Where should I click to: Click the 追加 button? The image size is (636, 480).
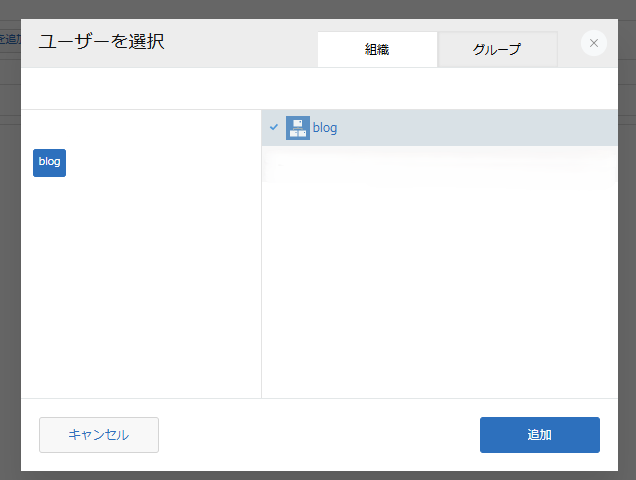pos(540,435)
